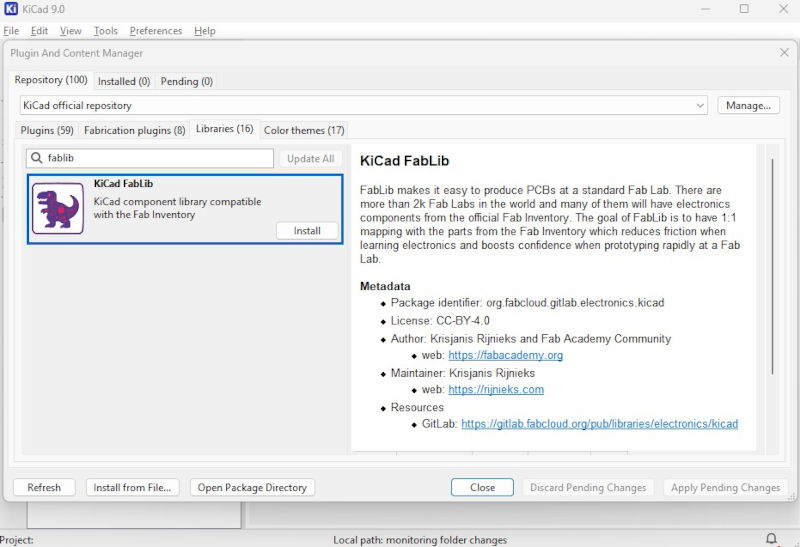
Task: Click the Refresh button
Action: tap(44, 487)
